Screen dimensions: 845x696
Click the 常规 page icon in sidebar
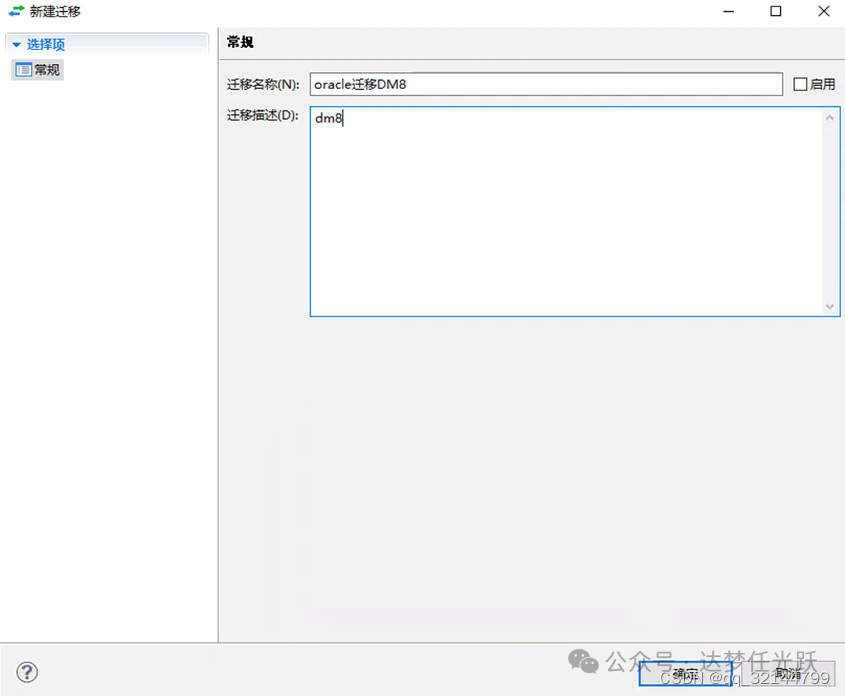click(23, 70)
